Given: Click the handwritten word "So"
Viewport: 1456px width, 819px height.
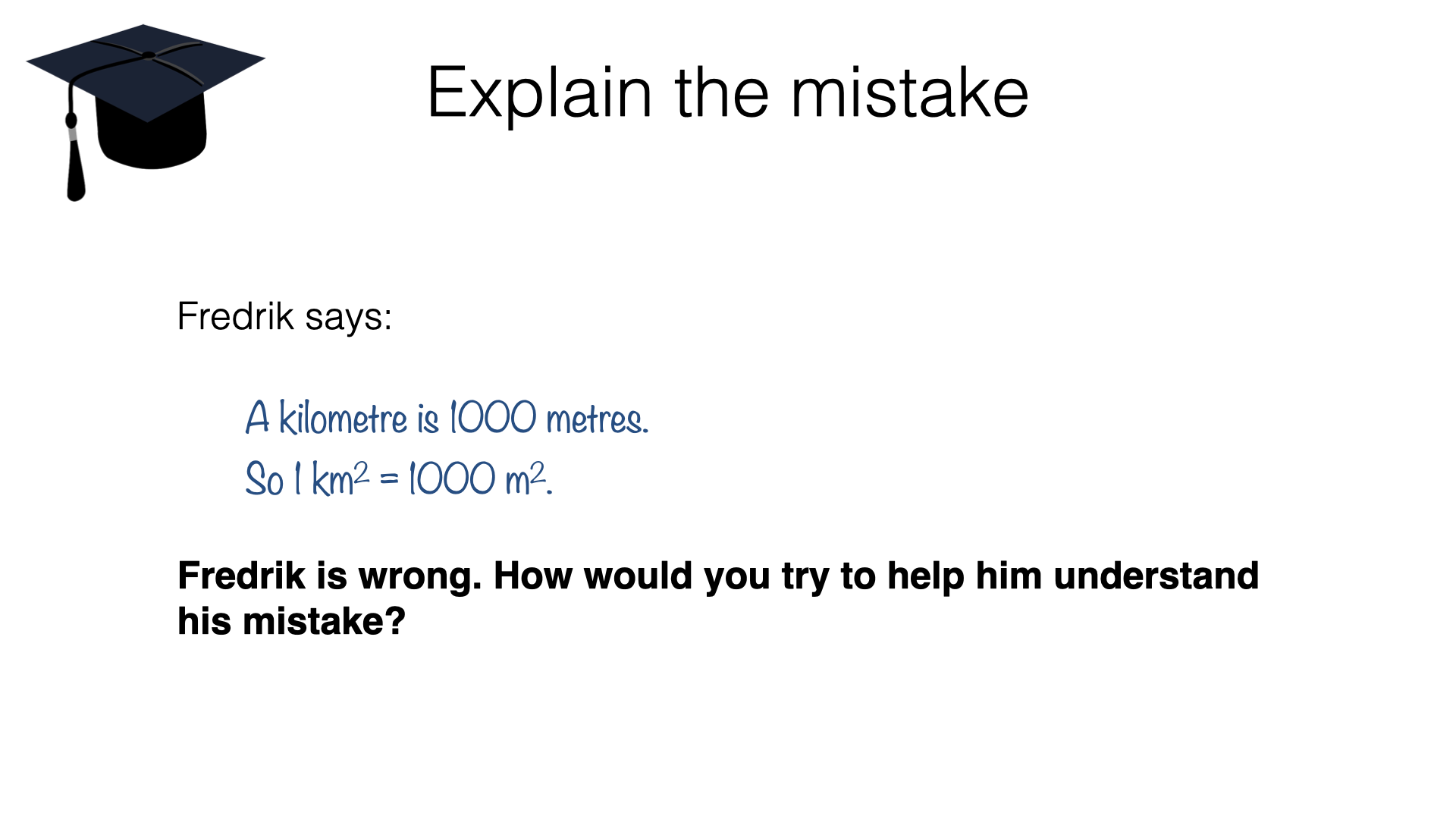Looking at the screenshot, I should 264,479.
